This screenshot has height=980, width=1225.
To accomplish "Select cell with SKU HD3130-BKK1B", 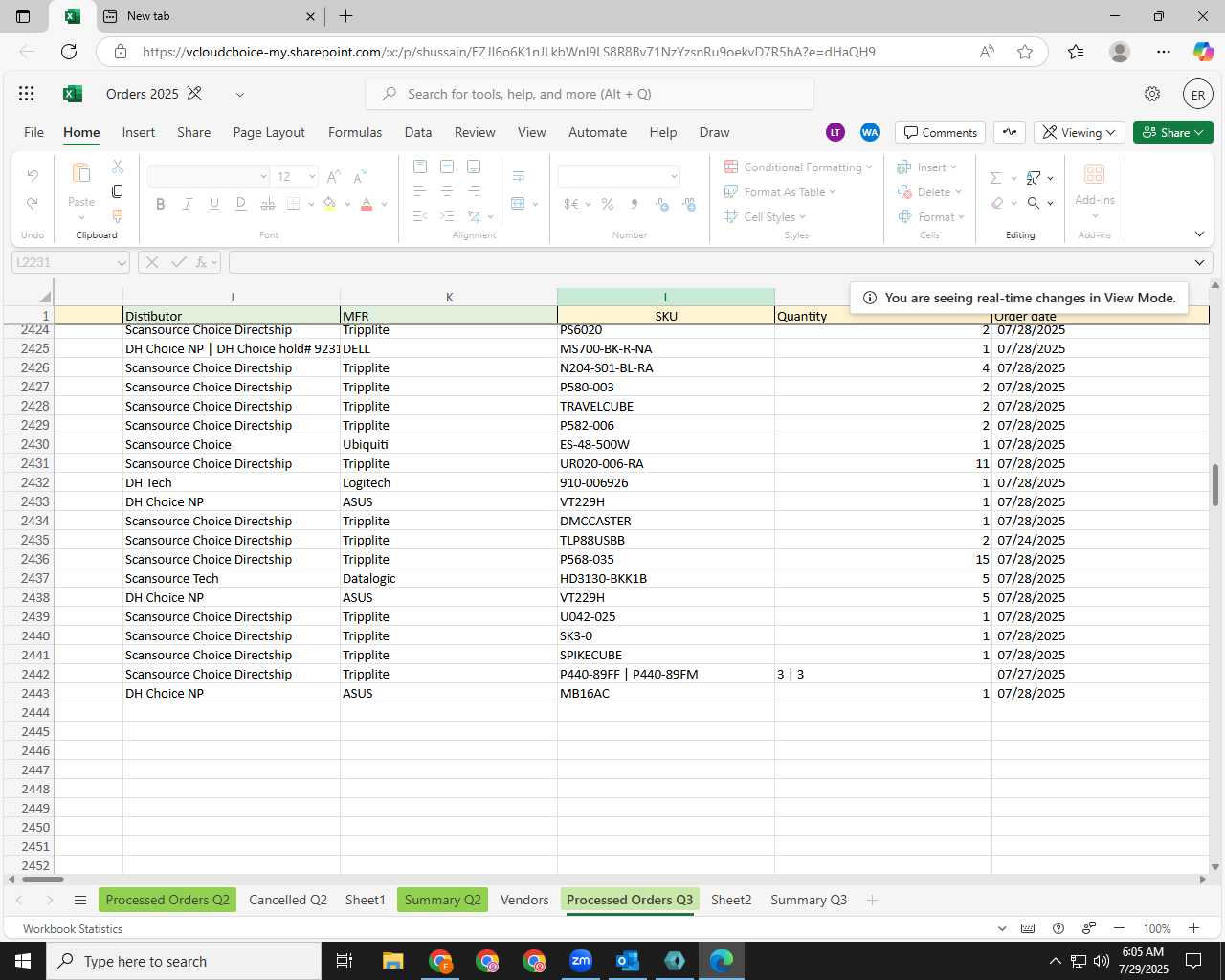I will [666, 578].
